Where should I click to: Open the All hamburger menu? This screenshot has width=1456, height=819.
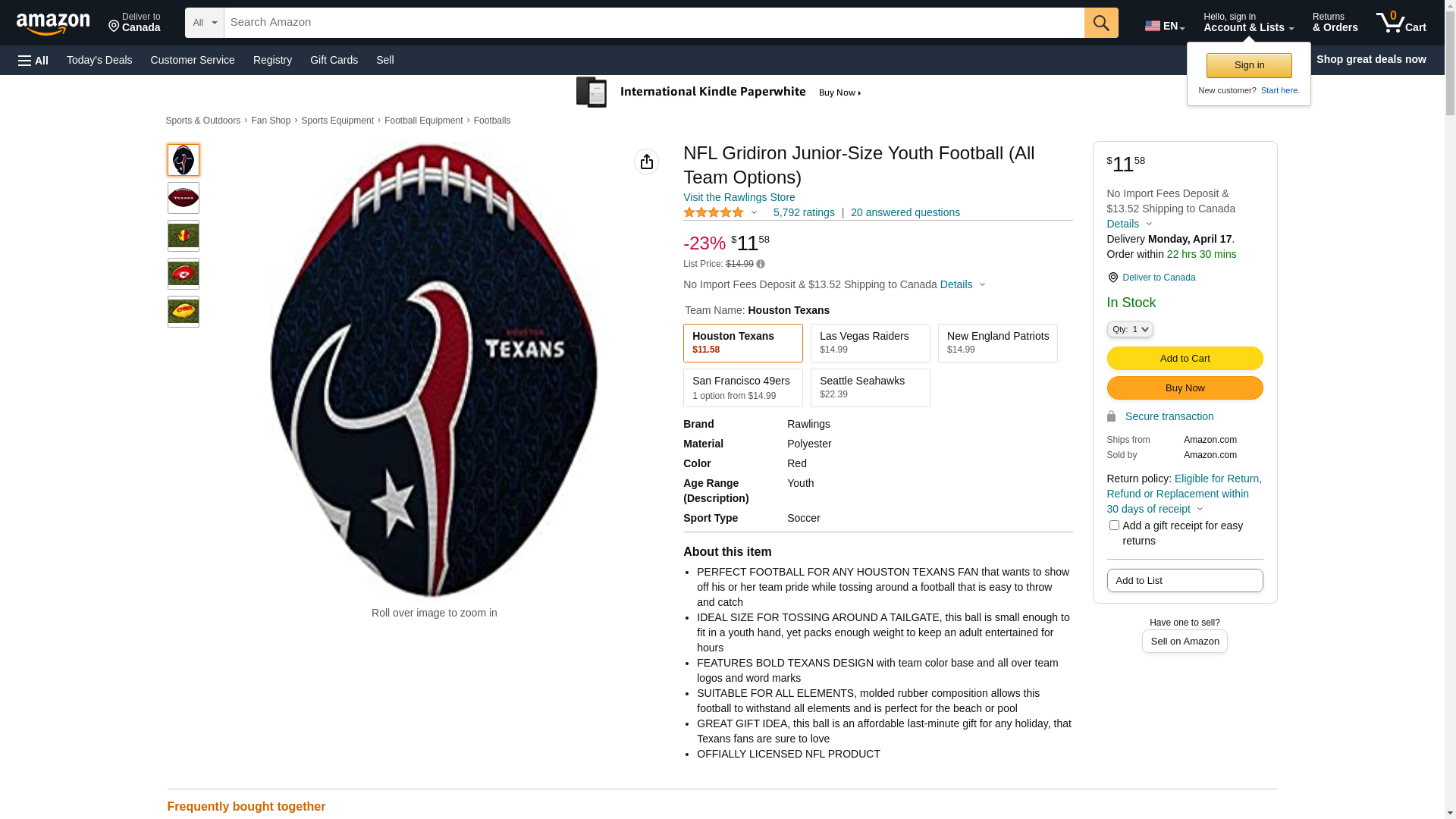click(33, 60)
